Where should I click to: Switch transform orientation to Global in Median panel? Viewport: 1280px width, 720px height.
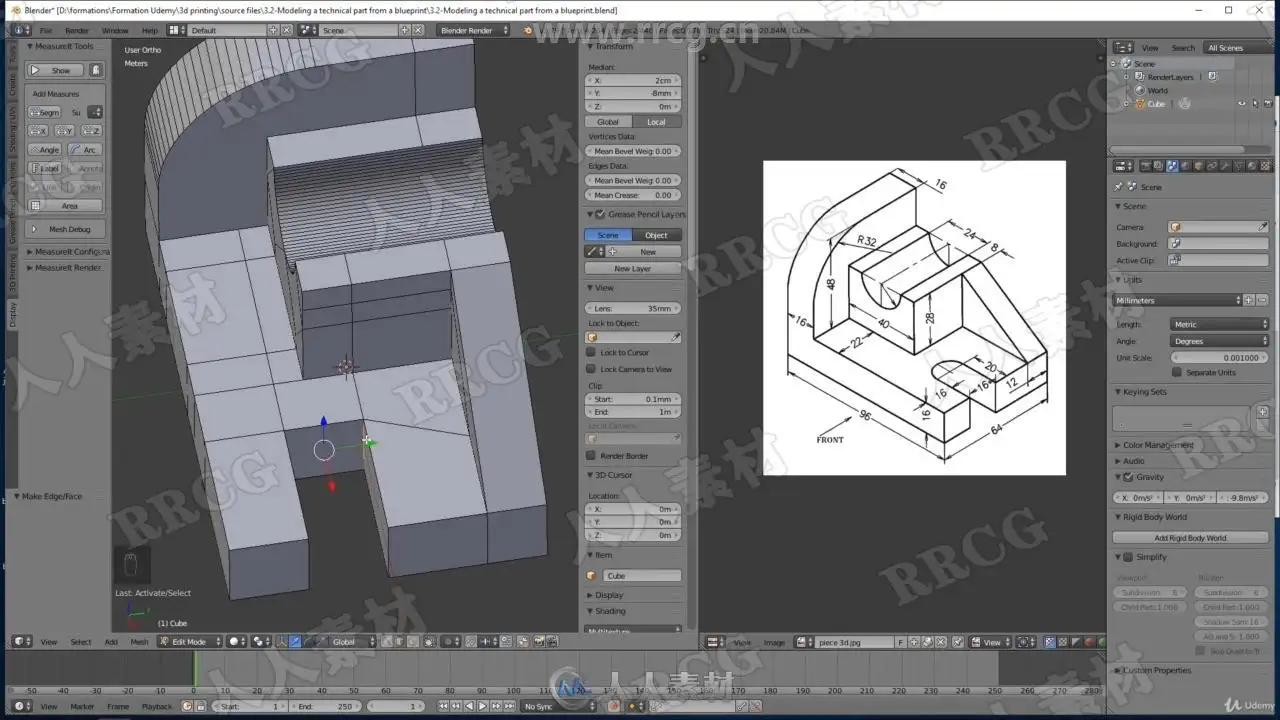pos(608,122)
